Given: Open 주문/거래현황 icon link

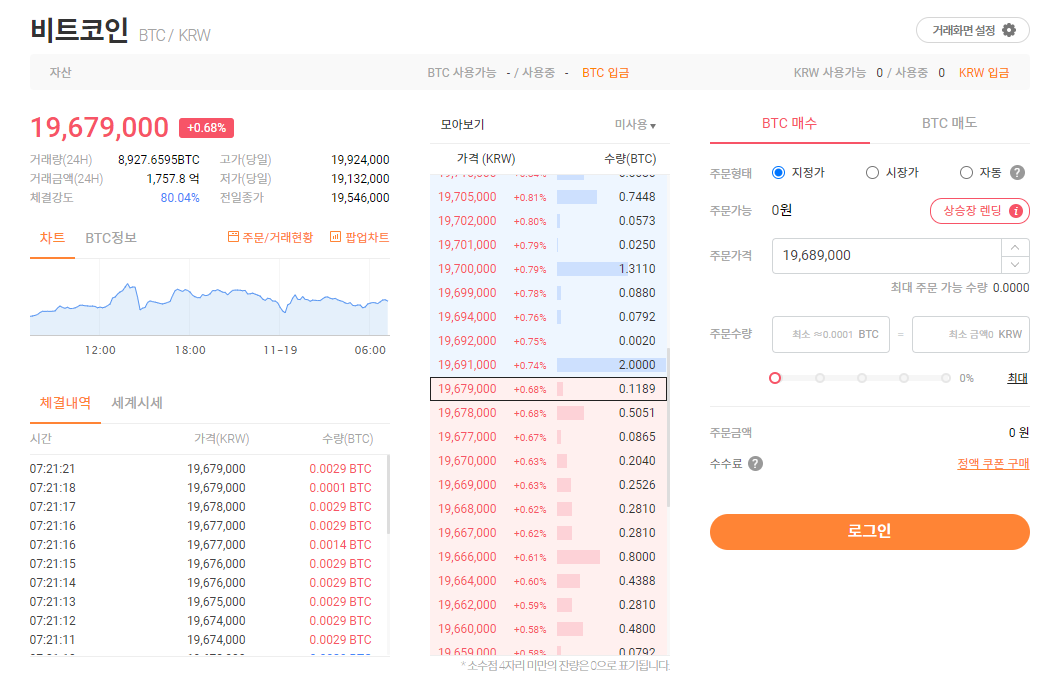Looking at the screenshot, I should [x=270, y=237].
